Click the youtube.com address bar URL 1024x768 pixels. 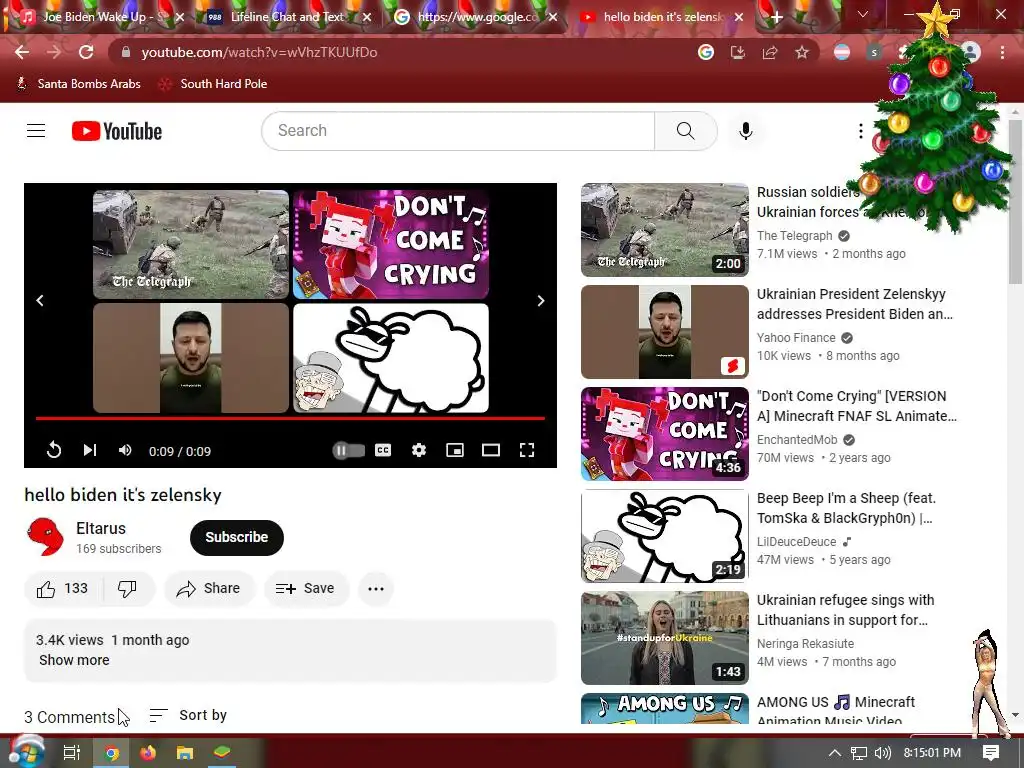tap(259, 52)
